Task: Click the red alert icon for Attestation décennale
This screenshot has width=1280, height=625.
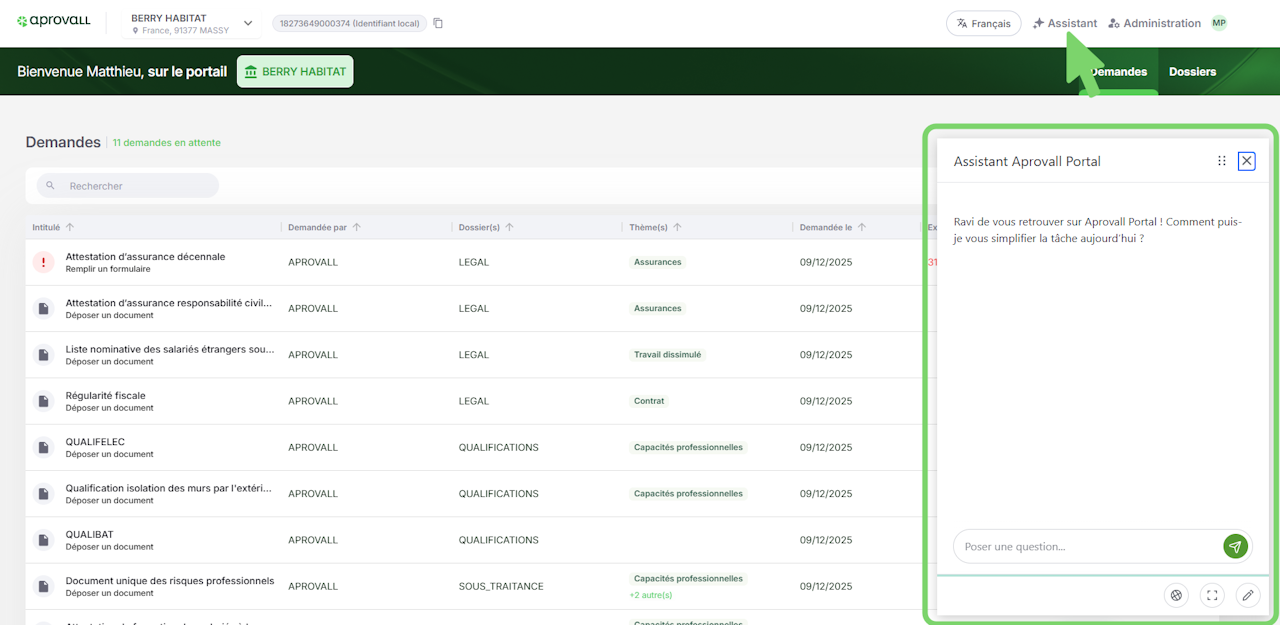Action: pyautogui.click(x=44, y=262)
